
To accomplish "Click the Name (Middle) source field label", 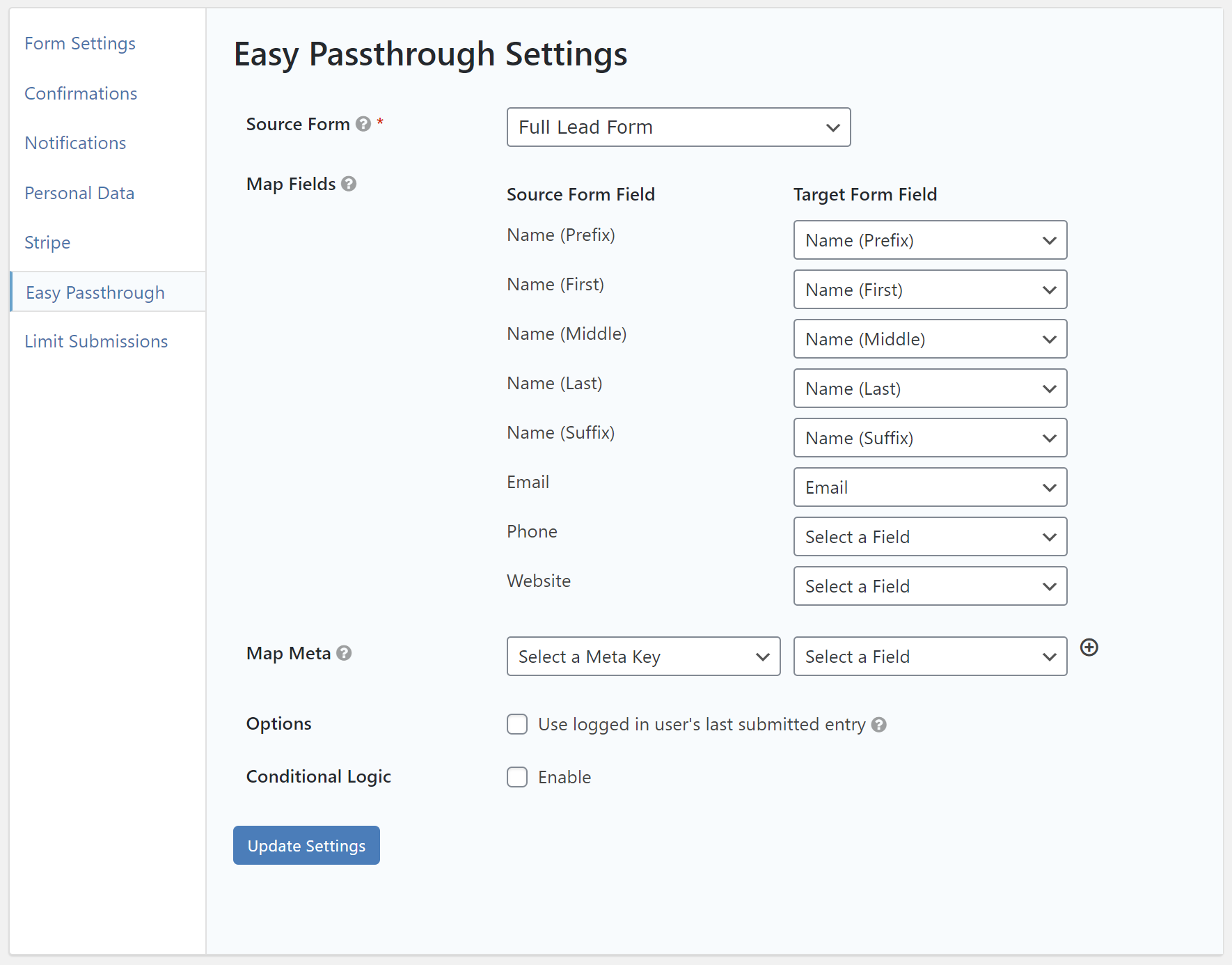I will 567,334.
